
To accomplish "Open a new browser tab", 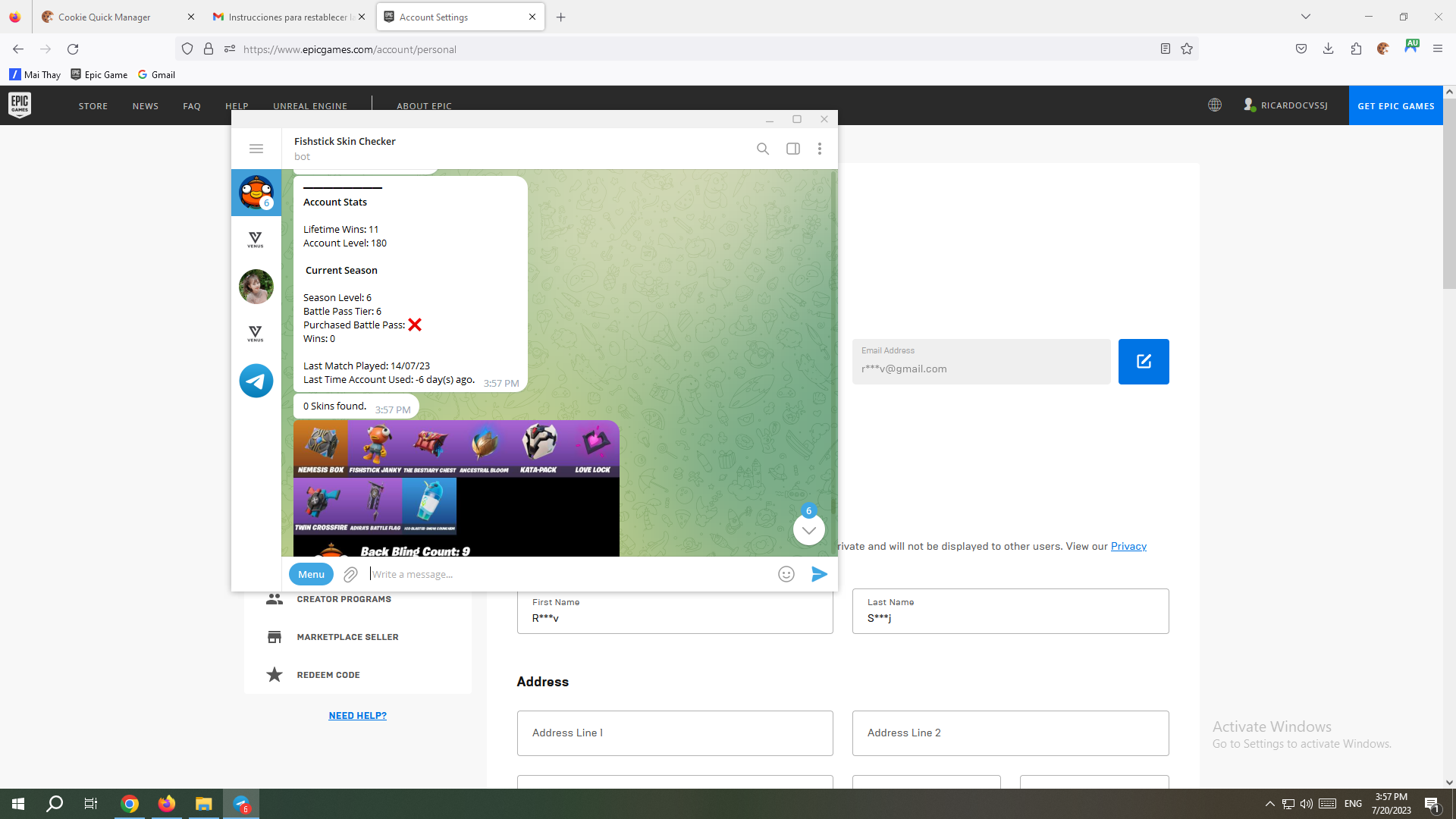I will click(x=561, y=17).
